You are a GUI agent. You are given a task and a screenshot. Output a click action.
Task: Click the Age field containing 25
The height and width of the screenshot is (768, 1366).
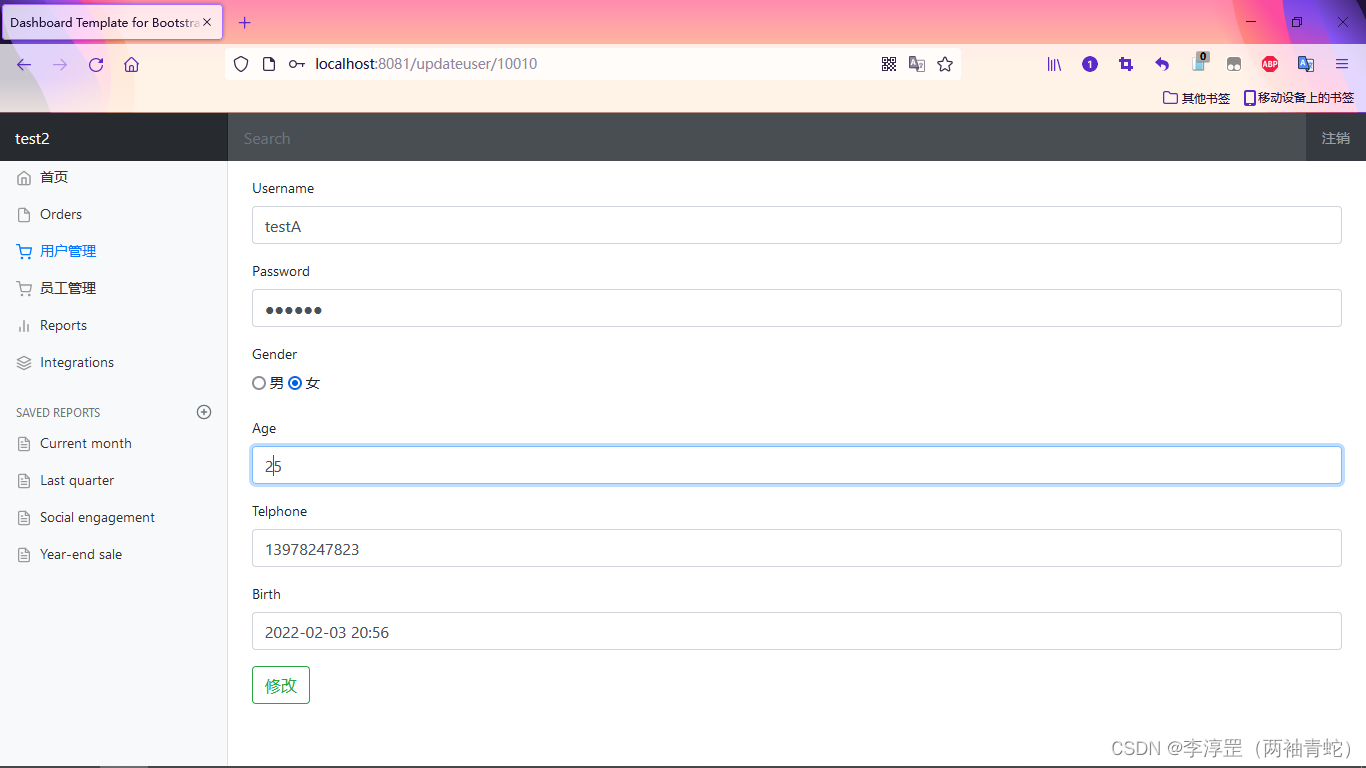pos(797,465)
